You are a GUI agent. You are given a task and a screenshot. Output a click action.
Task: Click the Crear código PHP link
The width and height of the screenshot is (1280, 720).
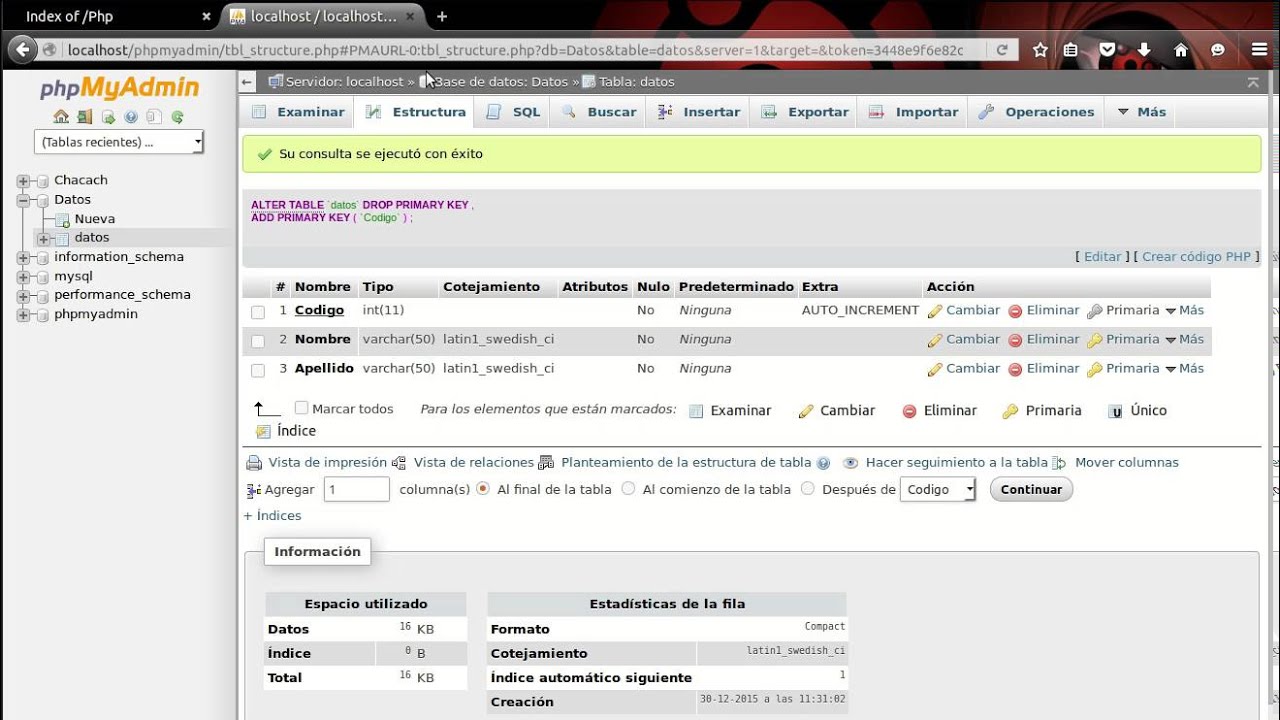(1196, 256)
